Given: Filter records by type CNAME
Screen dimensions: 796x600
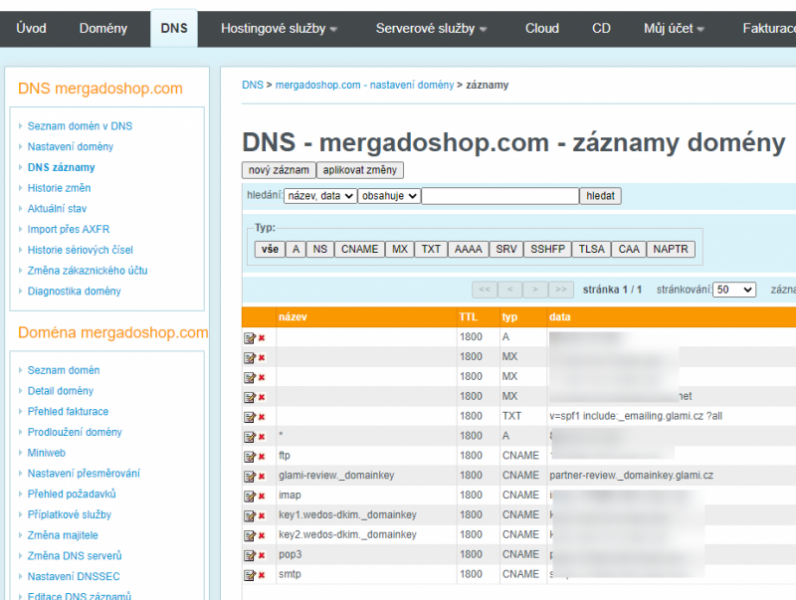Looking at the screenshot, I should [x=359, y=249].
